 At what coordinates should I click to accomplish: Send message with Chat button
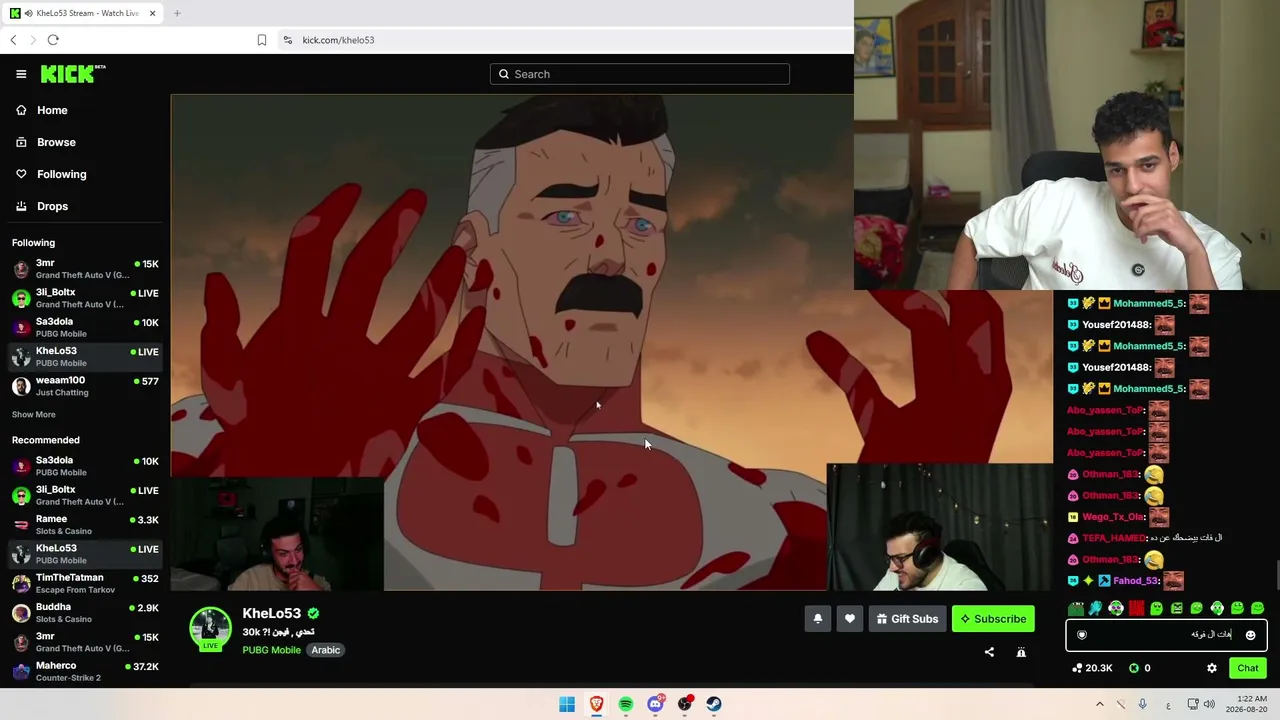point(1248,668)
